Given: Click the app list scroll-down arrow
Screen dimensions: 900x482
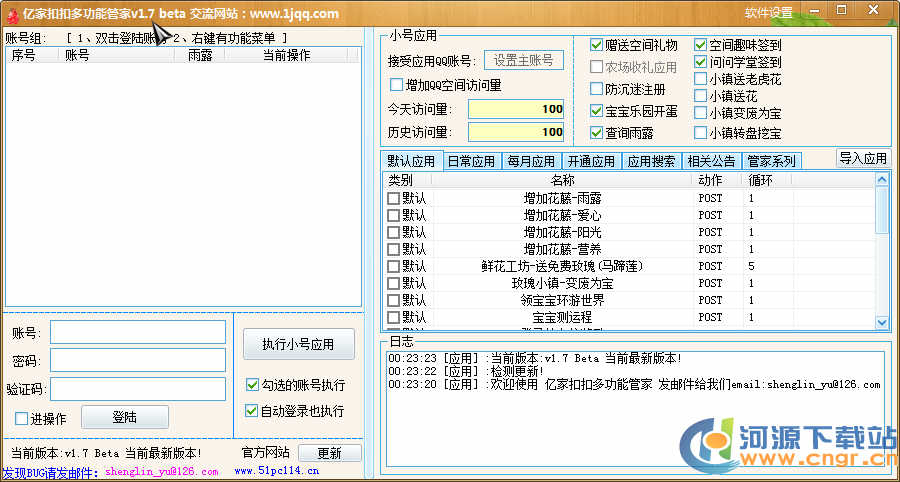Looking at the screenshot, I should [x=881, y=322].
